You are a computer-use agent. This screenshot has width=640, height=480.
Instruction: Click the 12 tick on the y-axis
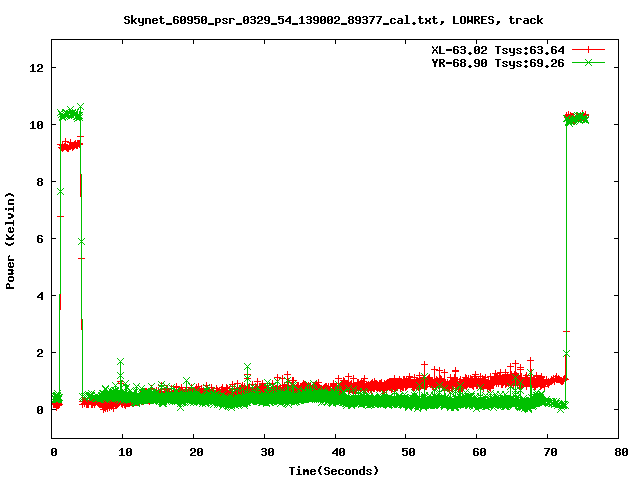click(37, 68)
